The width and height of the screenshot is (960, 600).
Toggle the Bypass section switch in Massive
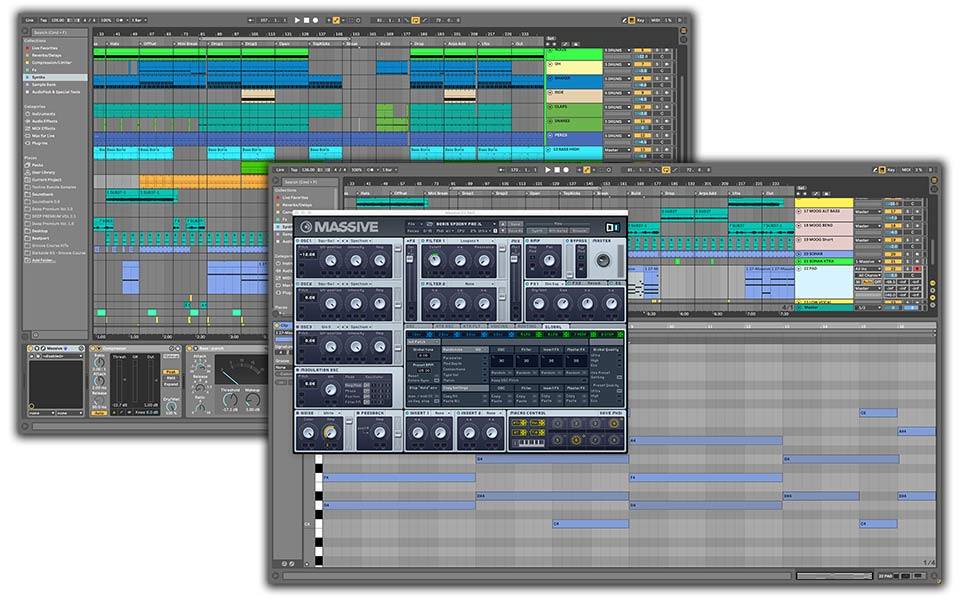(x=567, y=241)
